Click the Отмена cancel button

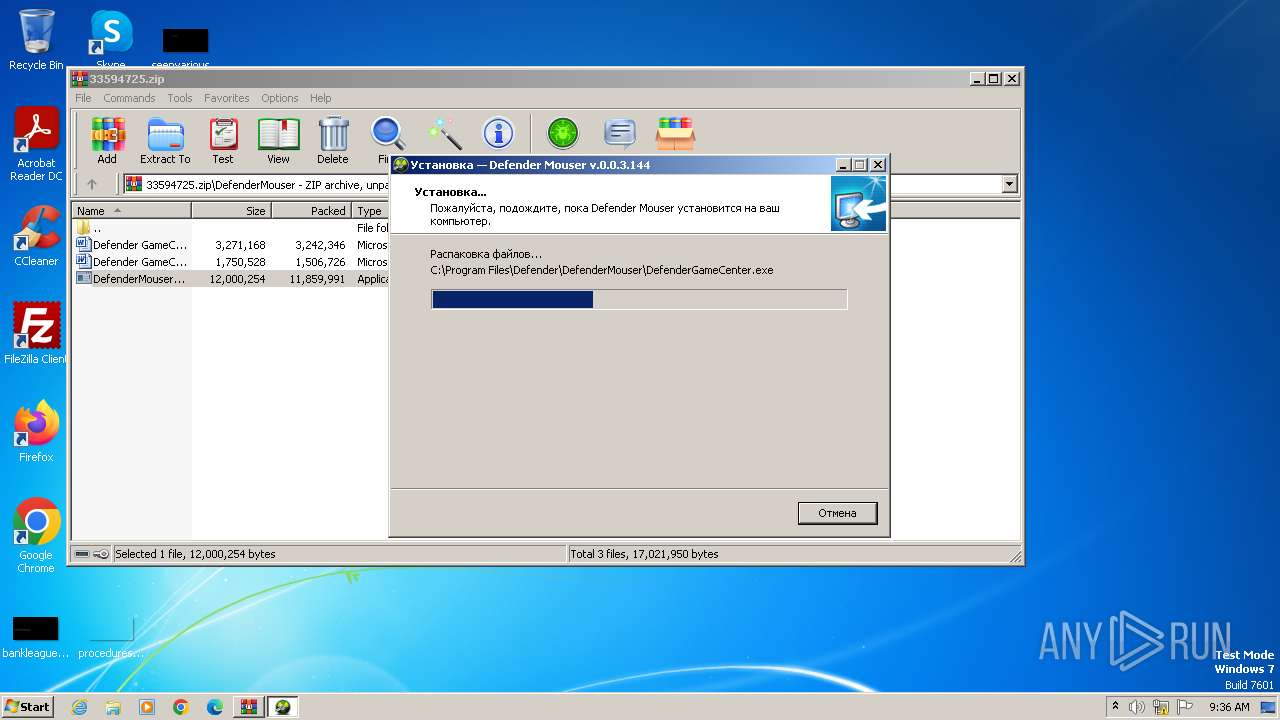[838, 513]
